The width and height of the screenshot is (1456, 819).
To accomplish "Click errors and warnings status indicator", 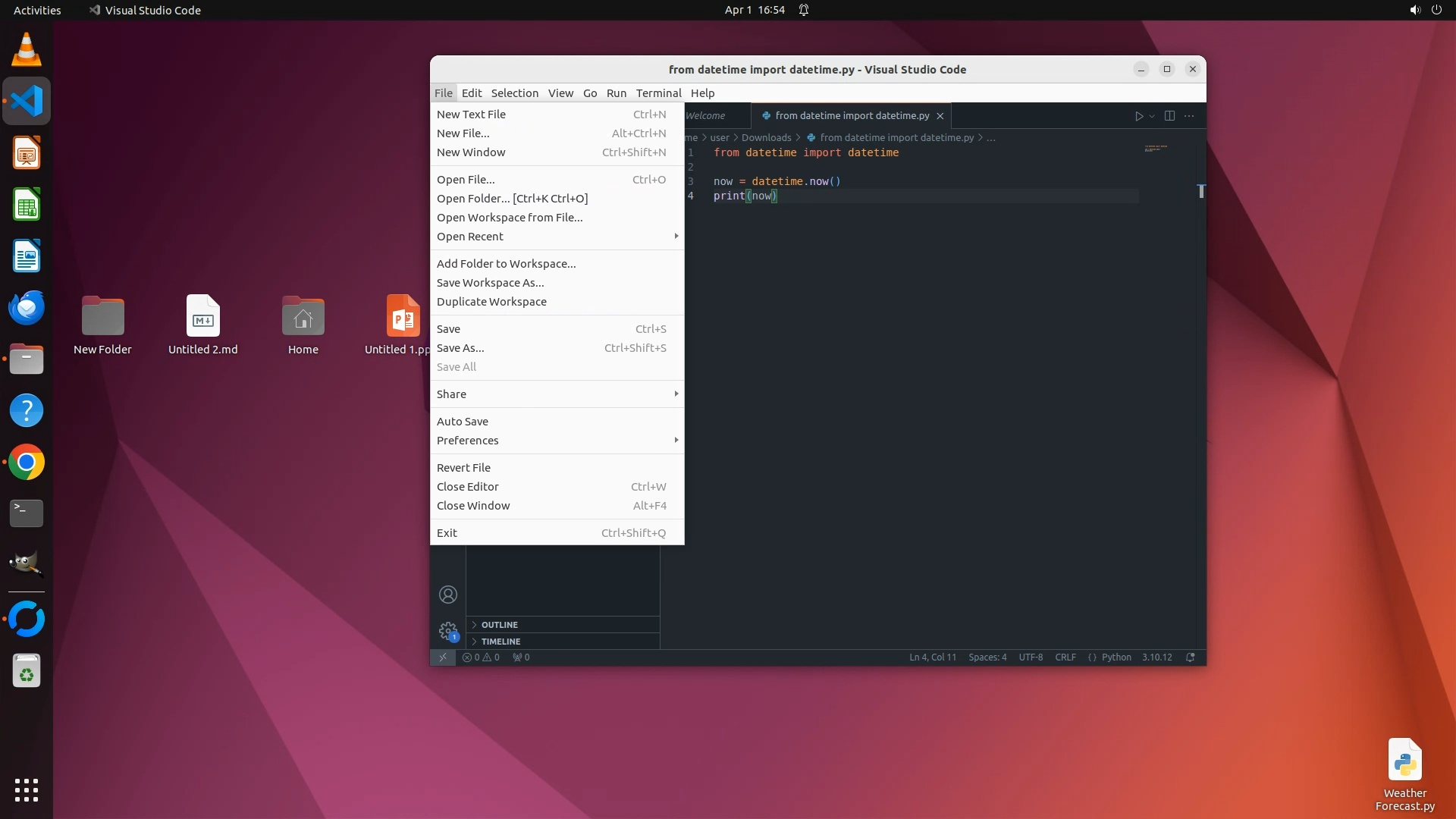I will (x=481, y=657).
